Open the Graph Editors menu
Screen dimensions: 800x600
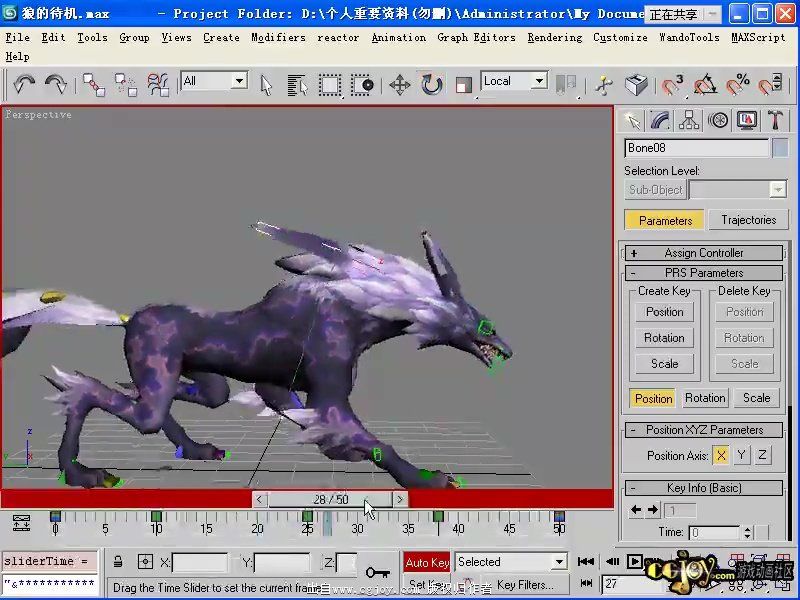476,37
